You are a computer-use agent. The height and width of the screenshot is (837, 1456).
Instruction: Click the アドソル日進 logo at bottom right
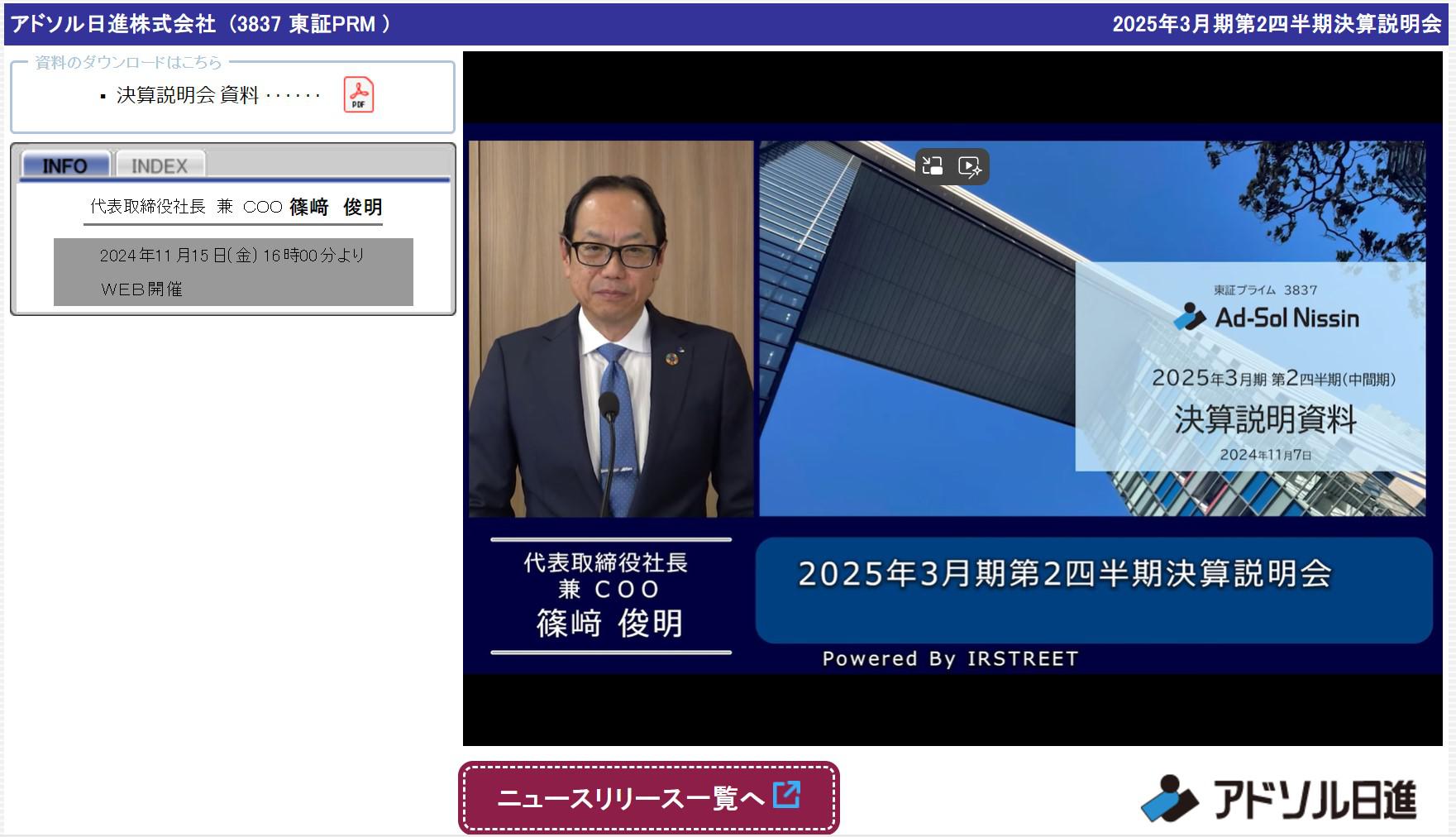pyautogui.click(x=1279, y=799)
